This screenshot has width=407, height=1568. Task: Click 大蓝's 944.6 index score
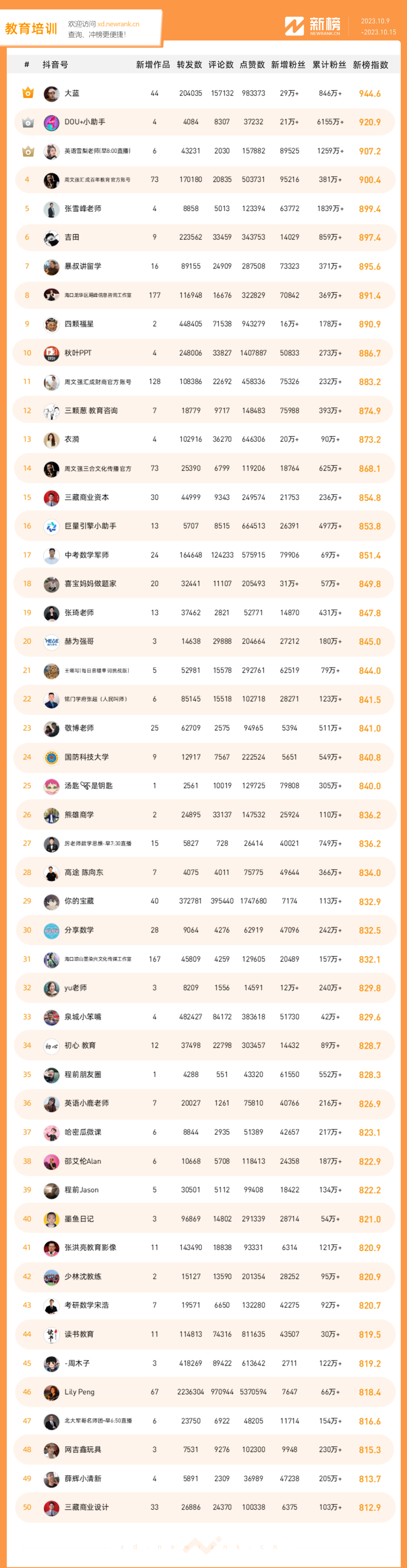coord(369,94)
